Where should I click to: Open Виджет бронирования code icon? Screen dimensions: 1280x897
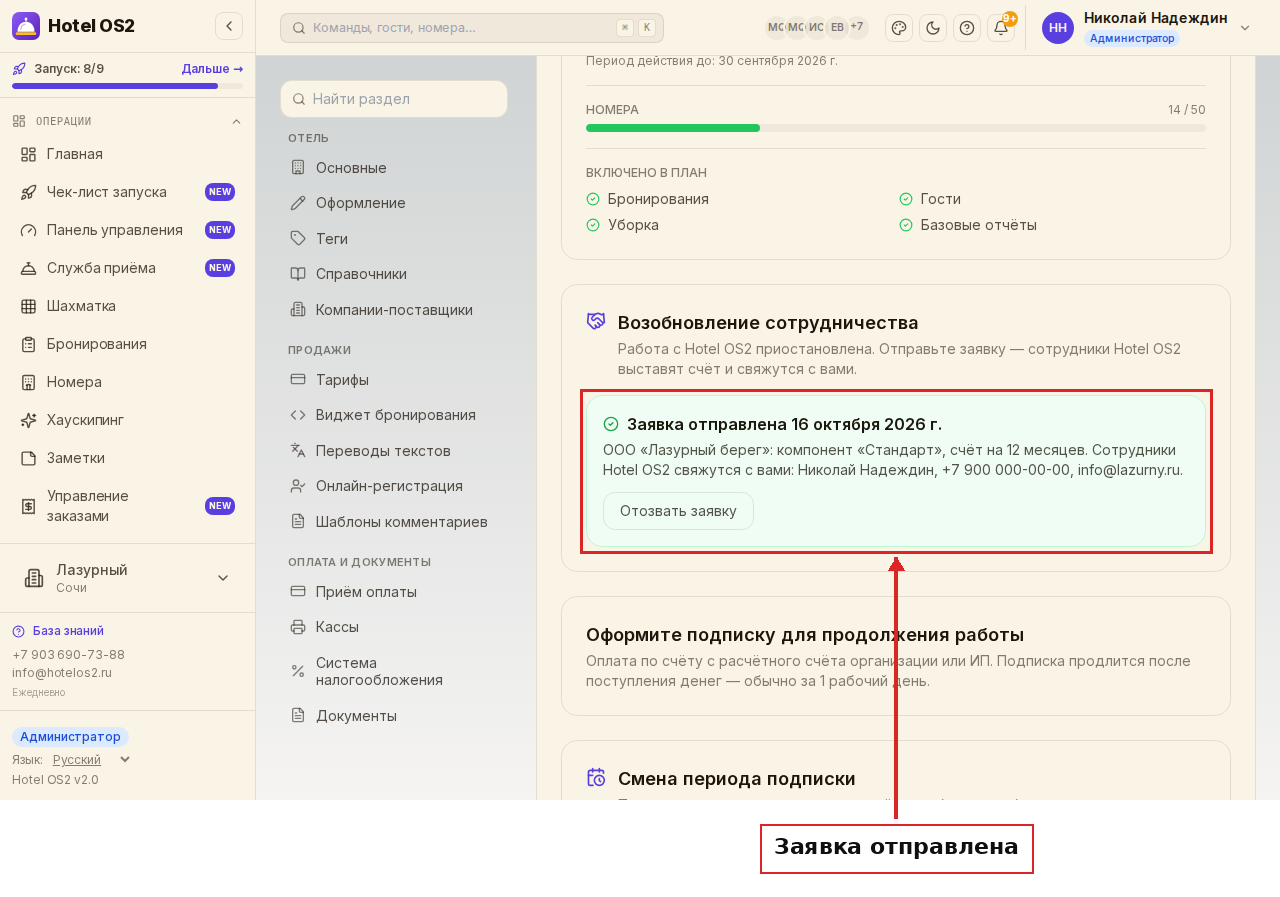click(298, 415)
